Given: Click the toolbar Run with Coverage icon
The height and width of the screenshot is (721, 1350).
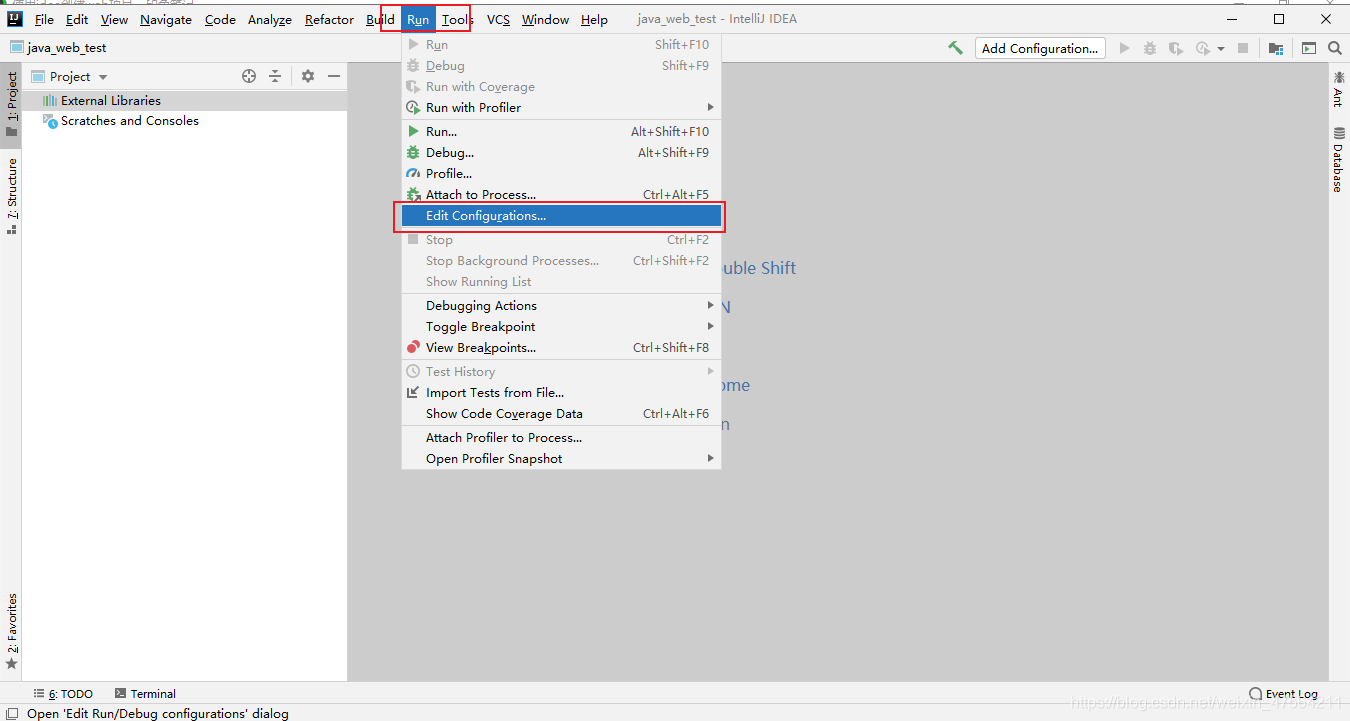Looking at the screenshot, I should pyautogui.click(x=1176, y=48).
